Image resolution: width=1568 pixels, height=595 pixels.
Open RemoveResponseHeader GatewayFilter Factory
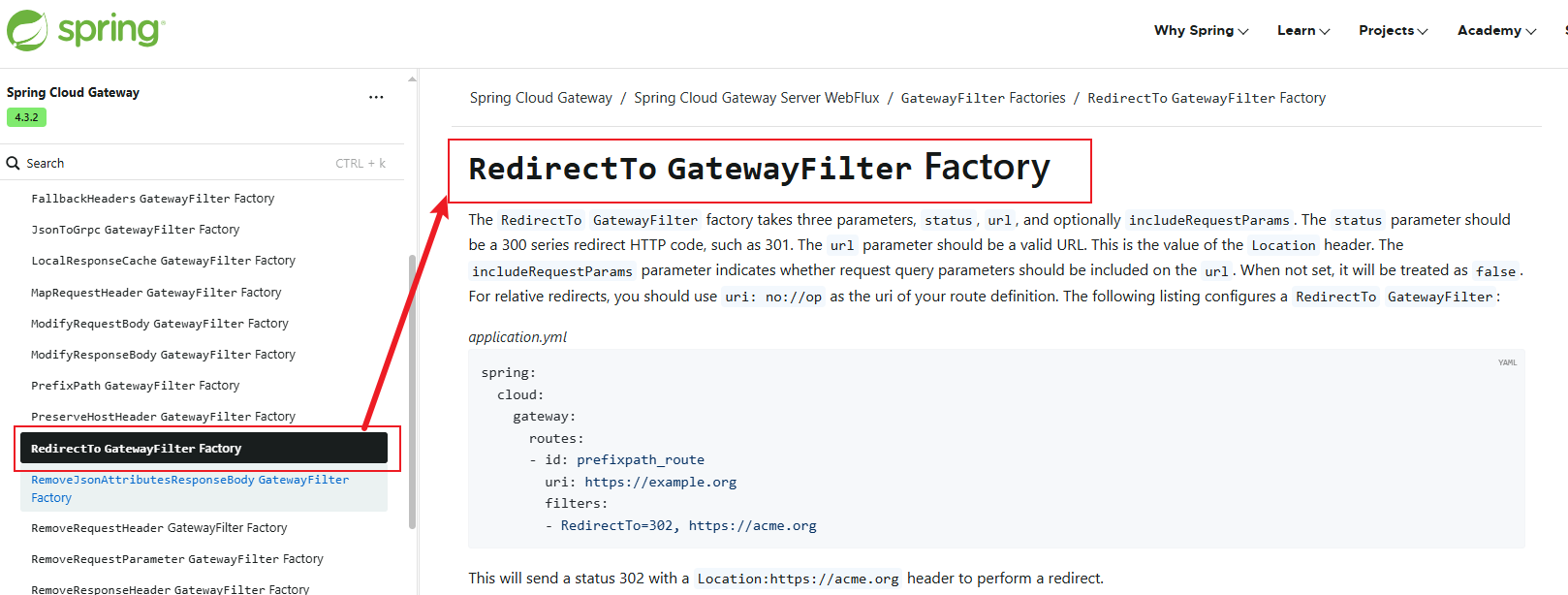(170, 589)
